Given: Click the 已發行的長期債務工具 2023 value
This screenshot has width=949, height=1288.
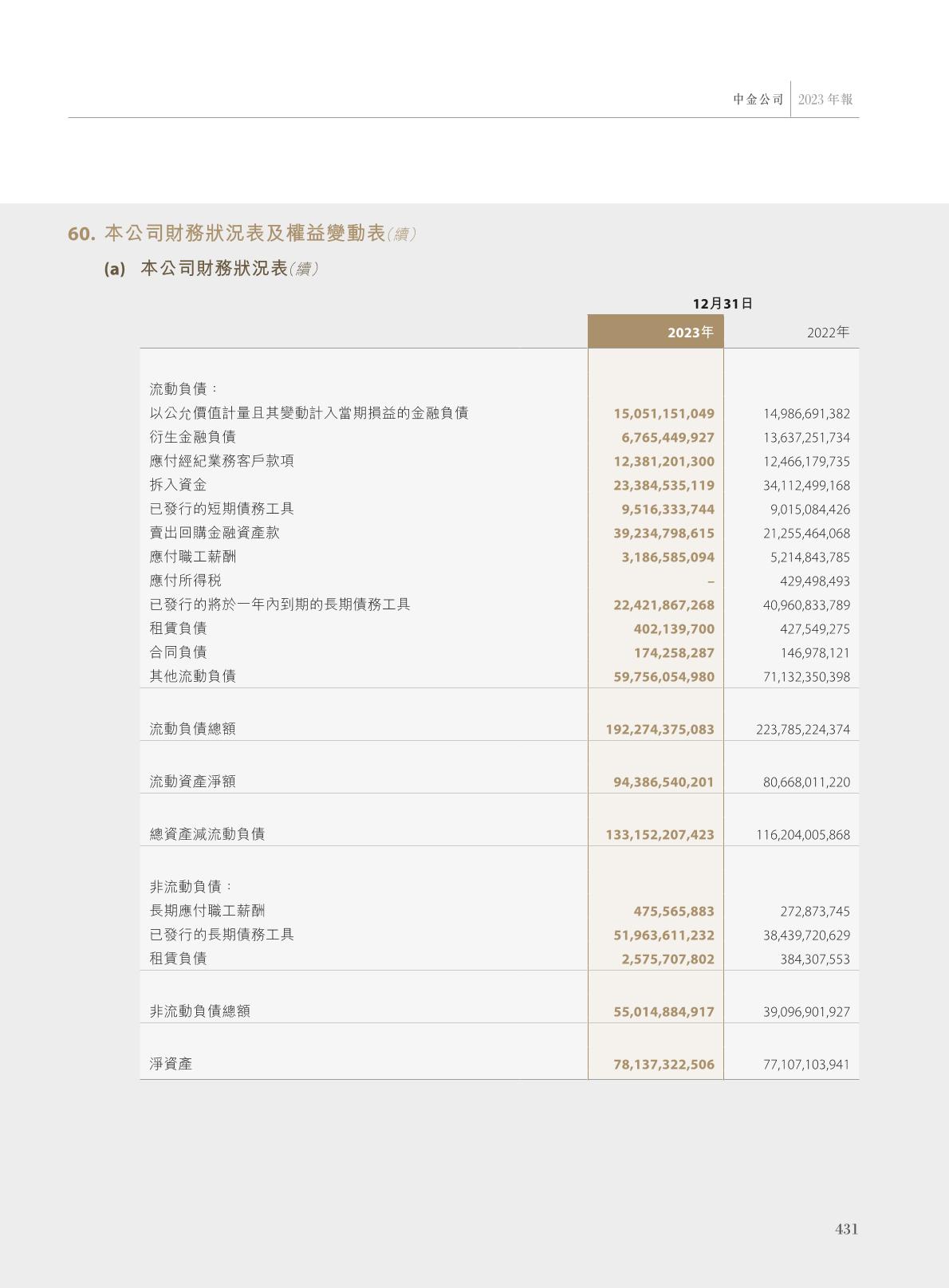Looking at the screenshot, I should point(664,935).
